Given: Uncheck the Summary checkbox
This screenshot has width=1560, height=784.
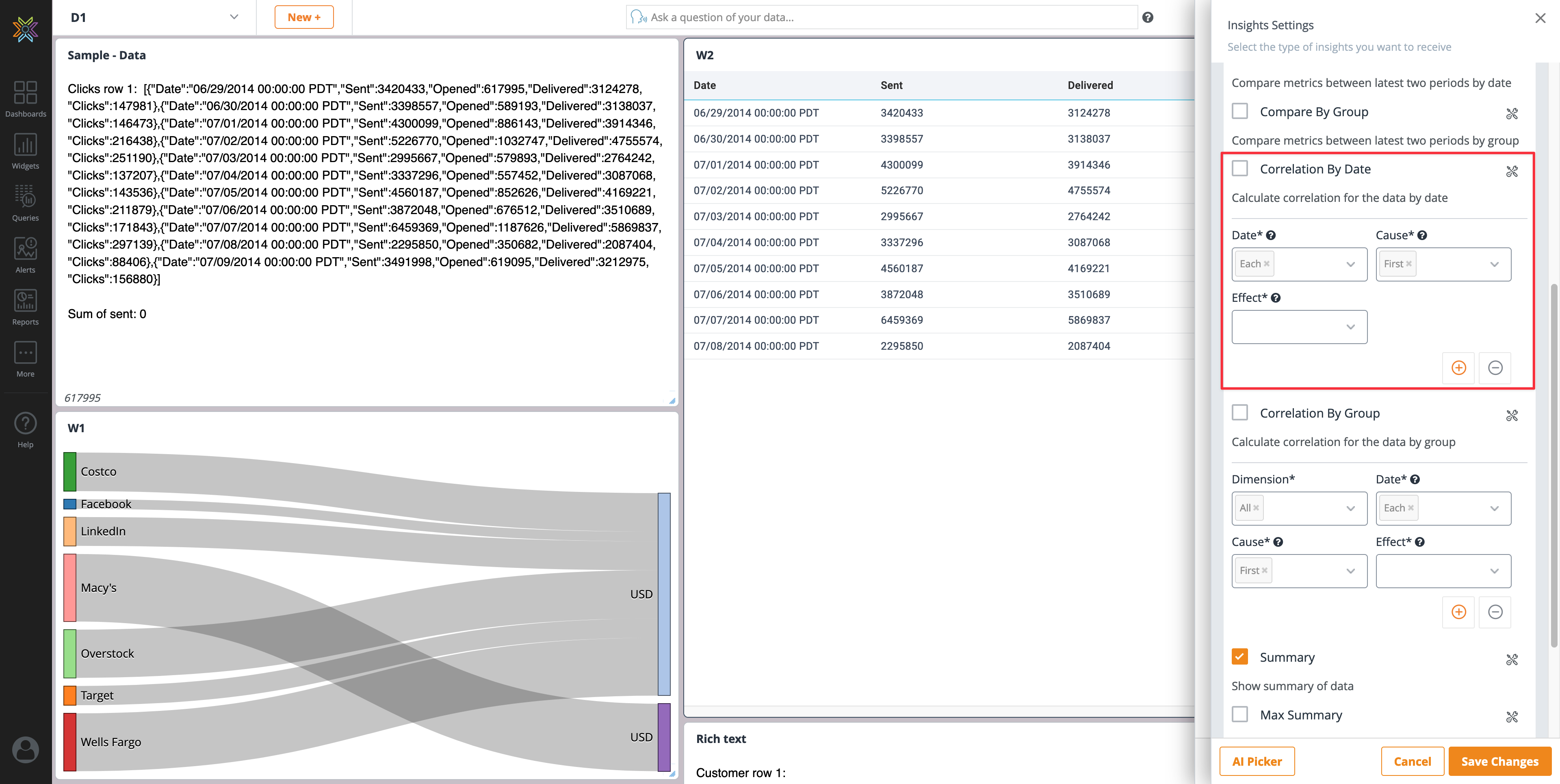Looking at the screenshot, I should 1239,656.
